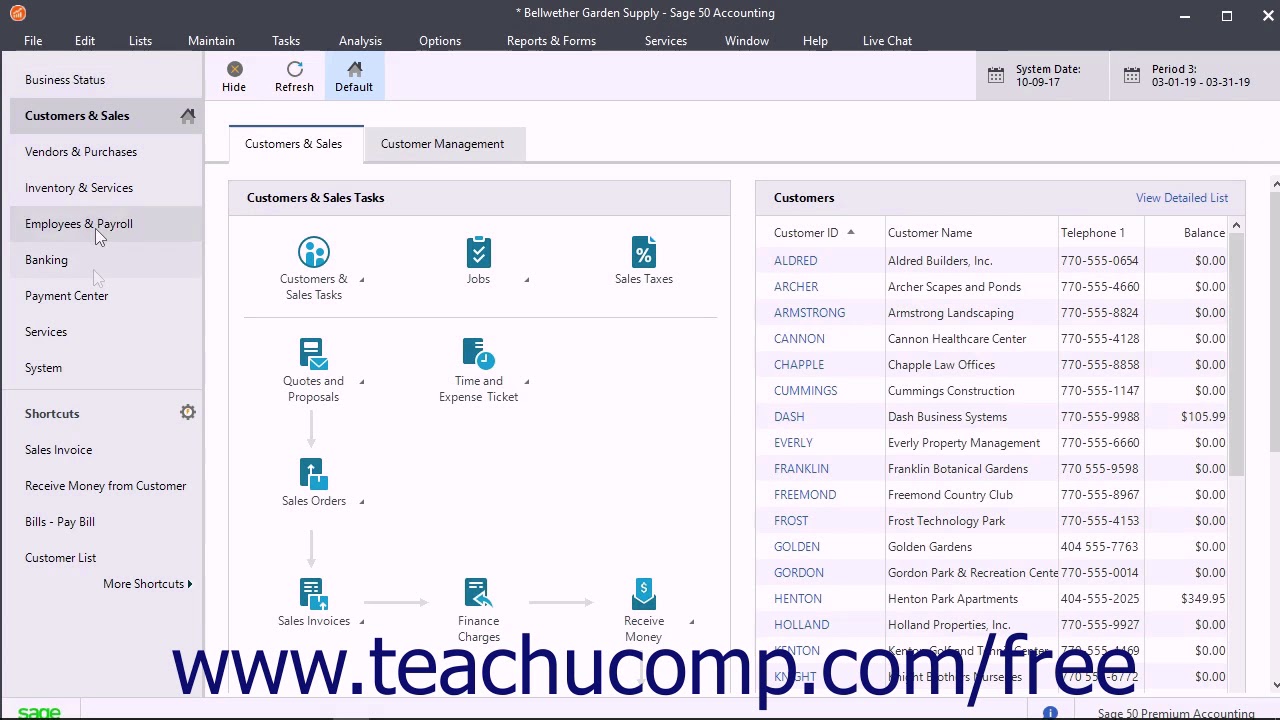Expand the Receive Money dropdown arrow
Viewport: 1280px width, 720px height.
(x=692, y=622)
